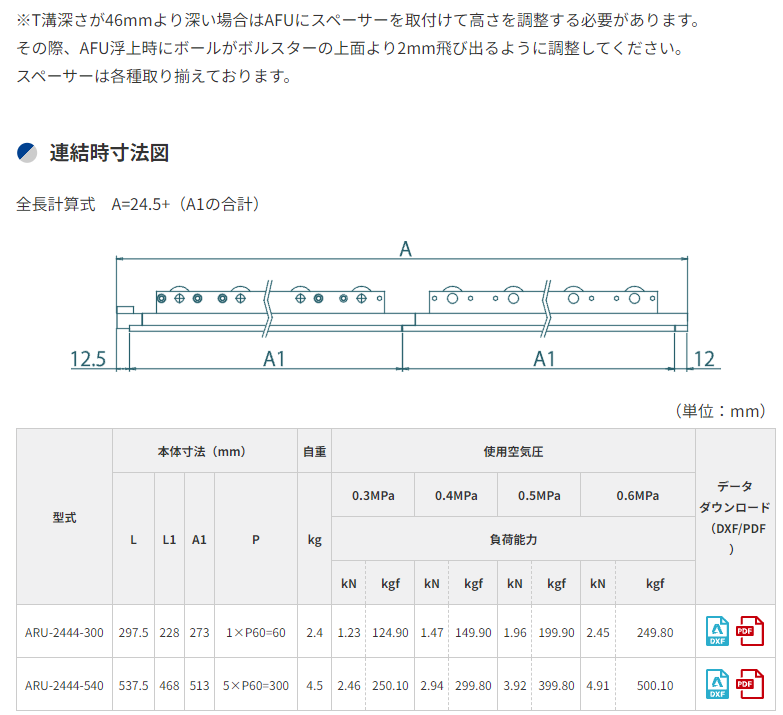Select the 537.5 value in the L column
The image size is (783, 715).
pos(133,686)
